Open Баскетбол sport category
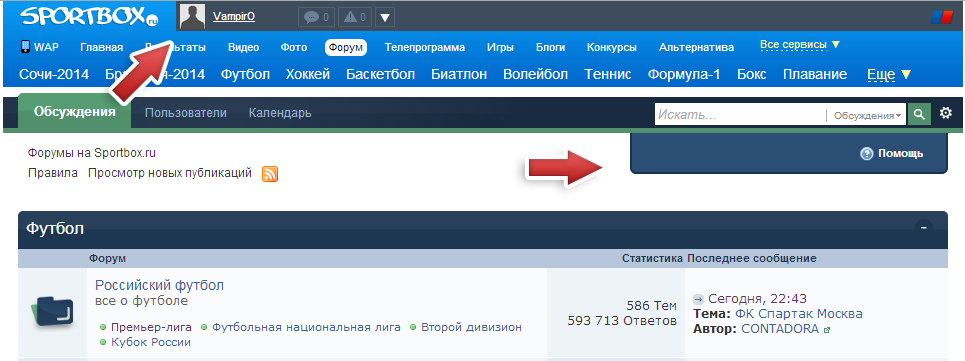 pyautogui.click(x=380, y=74)
